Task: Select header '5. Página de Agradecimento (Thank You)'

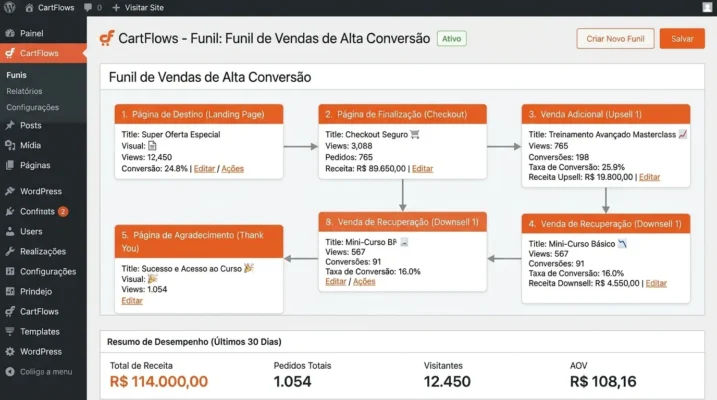Action: pos(199,241)
